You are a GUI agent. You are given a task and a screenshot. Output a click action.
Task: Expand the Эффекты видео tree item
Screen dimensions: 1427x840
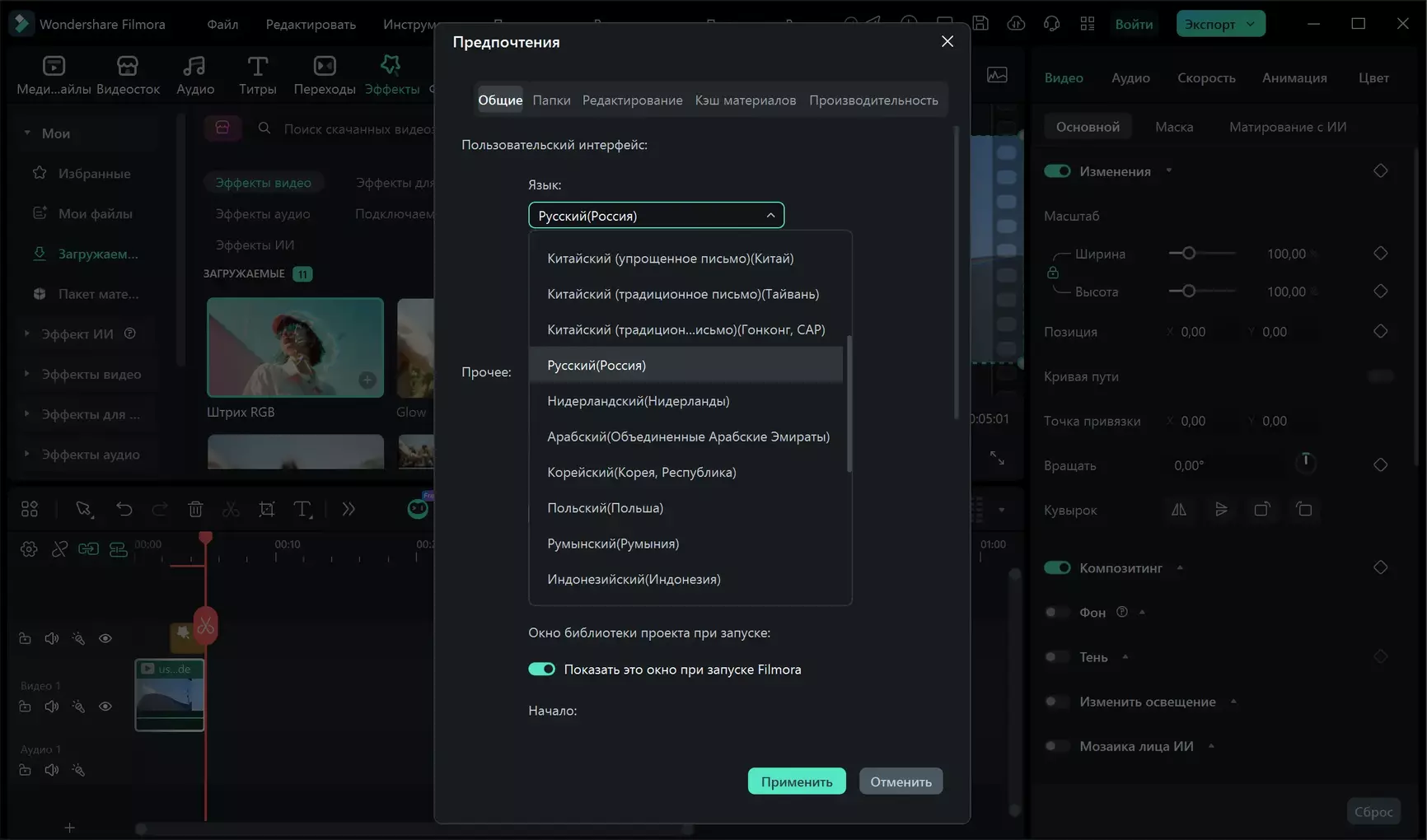click(x=27, y=374)
